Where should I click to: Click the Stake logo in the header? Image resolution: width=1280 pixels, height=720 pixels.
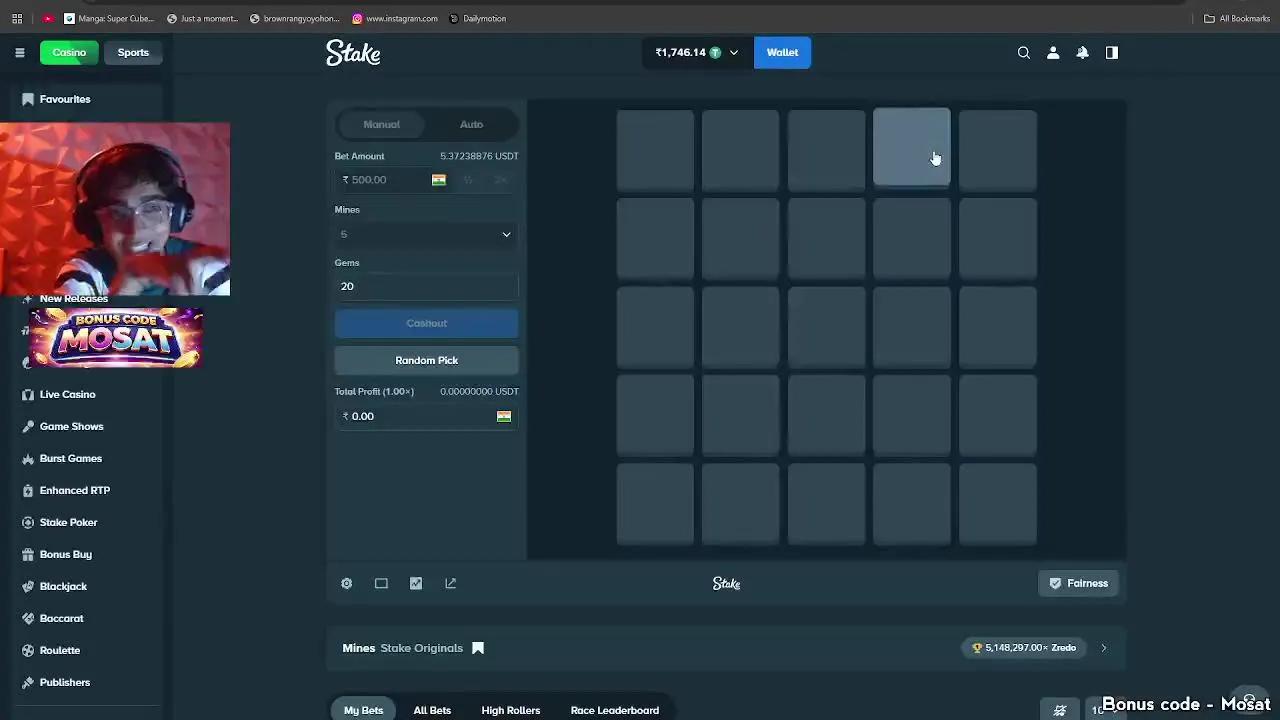[353, 53]
